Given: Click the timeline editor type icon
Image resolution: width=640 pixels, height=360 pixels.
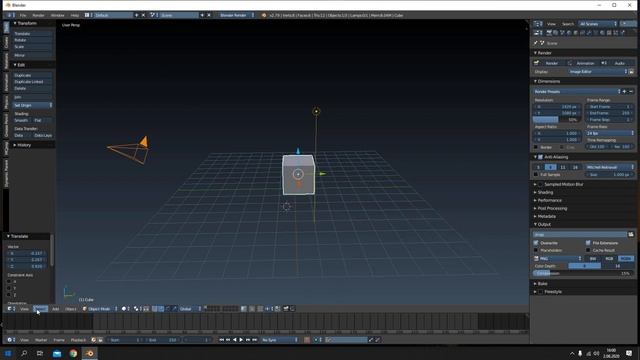Looking at the screenshot, I should pyautogui.click(x=11, y=340).
